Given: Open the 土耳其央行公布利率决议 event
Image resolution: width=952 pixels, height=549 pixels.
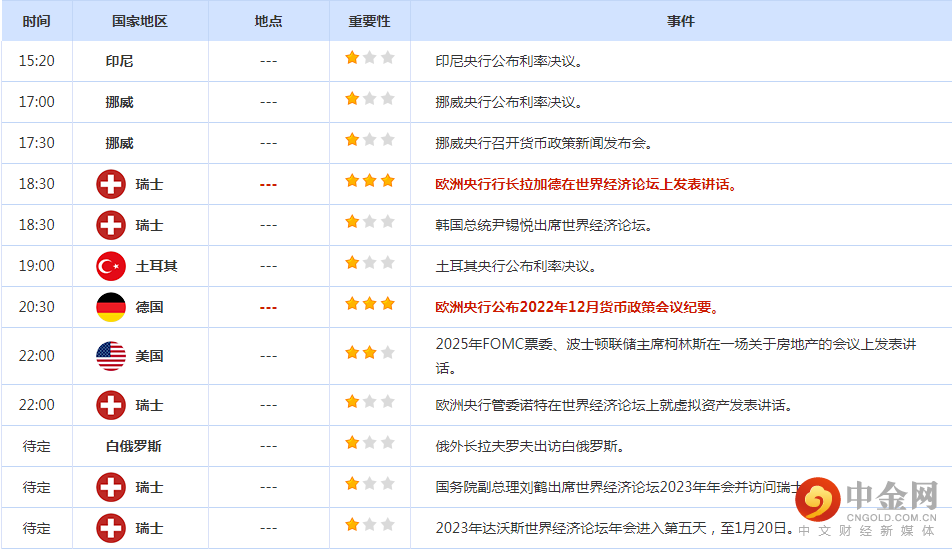Looking at the screenshot, I should click(x=516, y=266).
